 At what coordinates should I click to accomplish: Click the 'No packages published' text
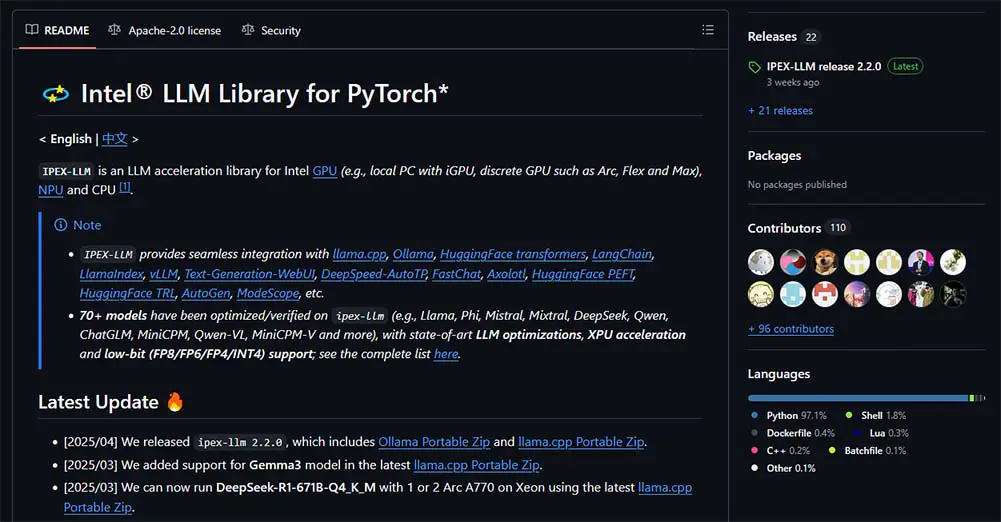pos(797,184)
